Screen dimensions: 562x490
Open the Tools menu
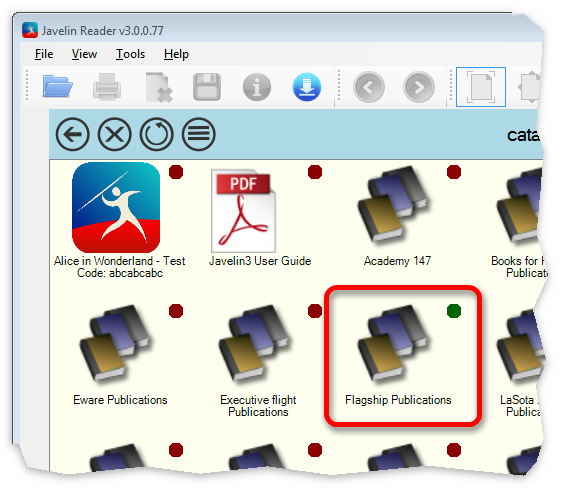pos(130,54)
